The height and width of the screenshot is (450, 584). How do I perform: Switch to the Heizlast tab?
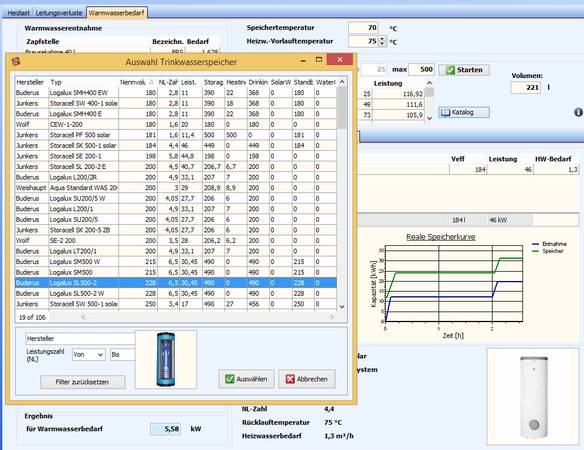(18, 13)
